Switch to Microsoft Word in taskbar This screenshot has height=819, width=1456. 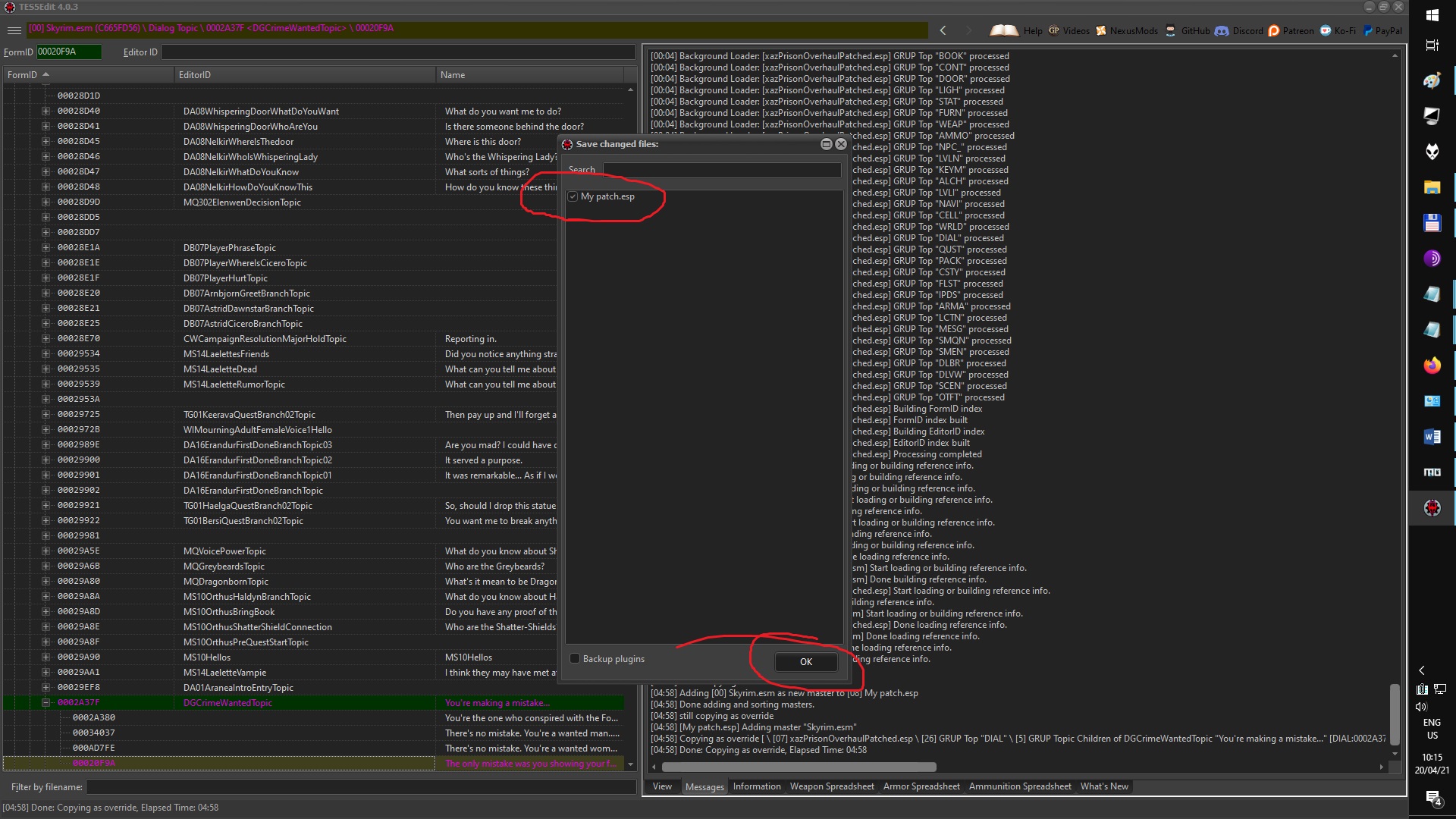1432,437
